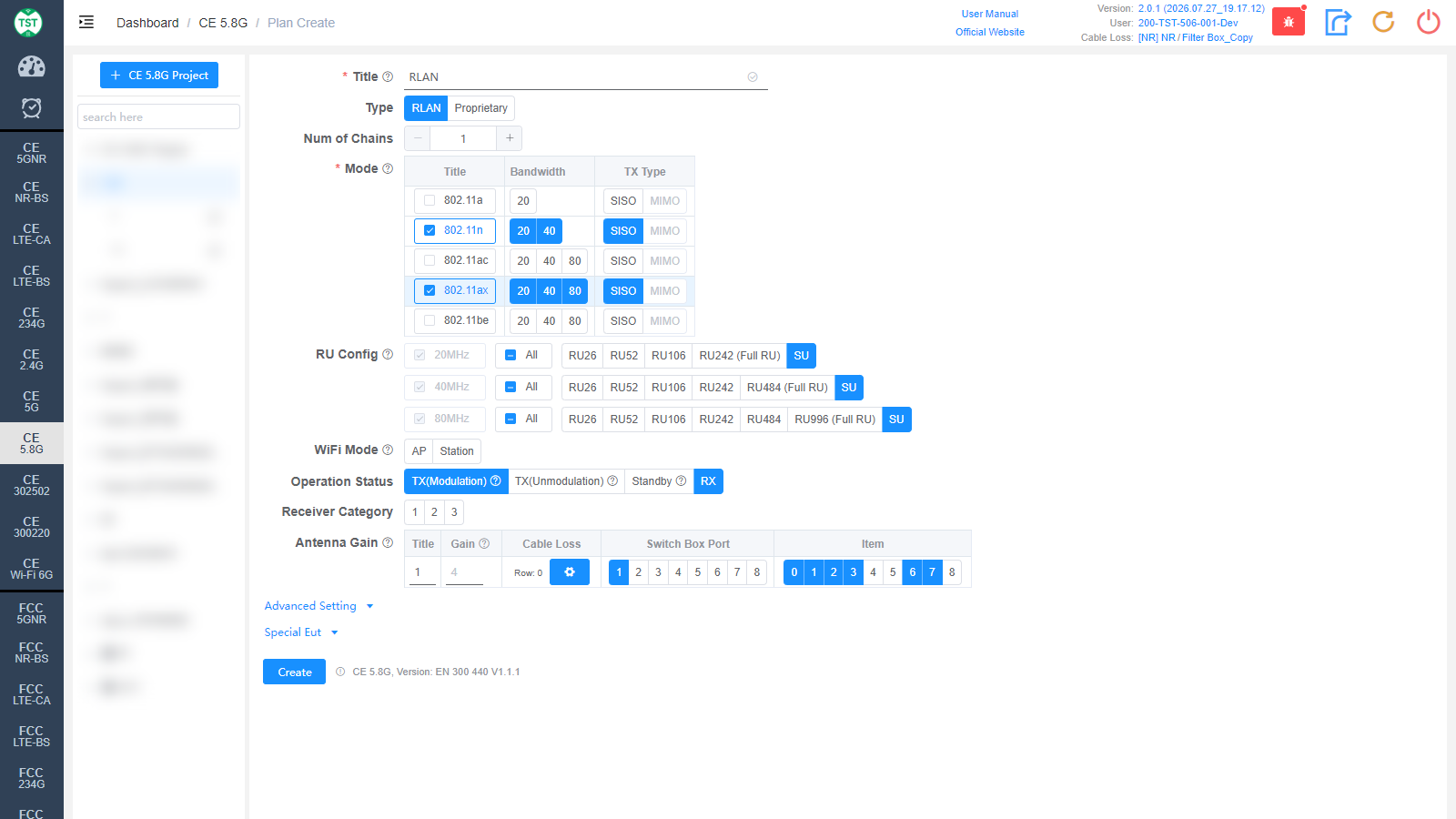Click the orange refresh icon
Viewport: 1456px width, 819px height.
coord(1383,22)
